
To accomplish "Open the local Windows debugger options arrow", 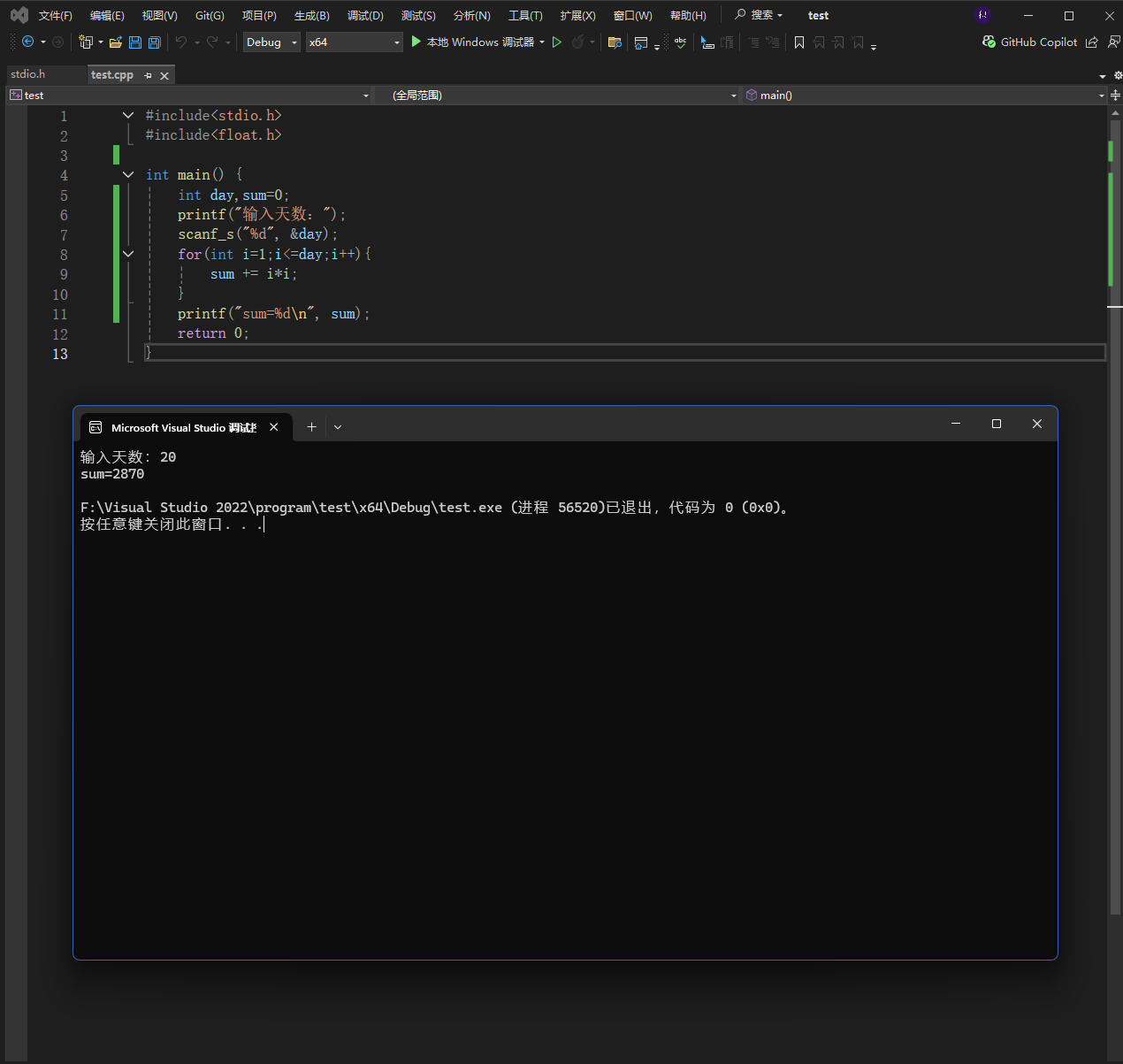I will 542,42.
